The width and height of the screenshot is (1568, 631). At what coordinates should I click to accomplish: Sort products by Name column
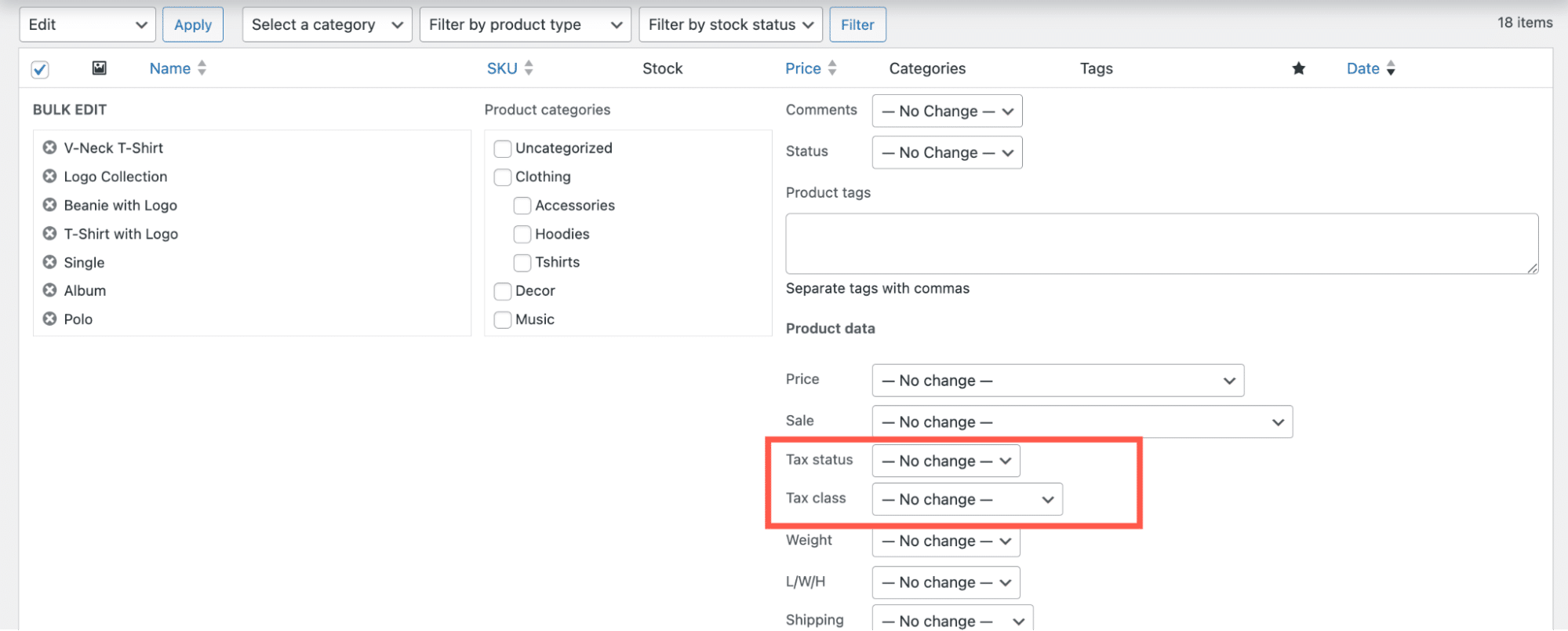[x=170, y=68]
